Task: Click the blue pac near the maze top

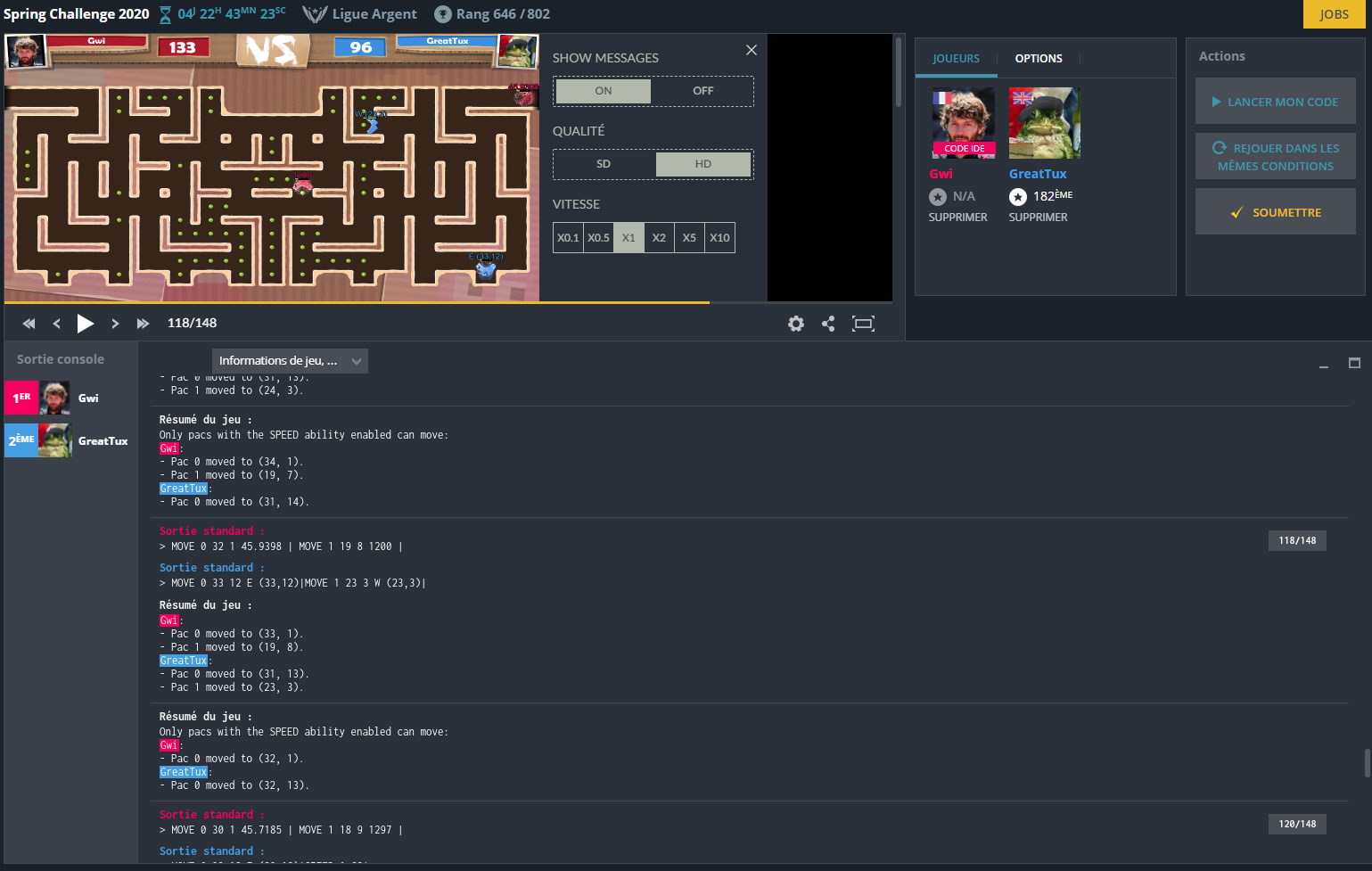Action: [x=371, y=125]
